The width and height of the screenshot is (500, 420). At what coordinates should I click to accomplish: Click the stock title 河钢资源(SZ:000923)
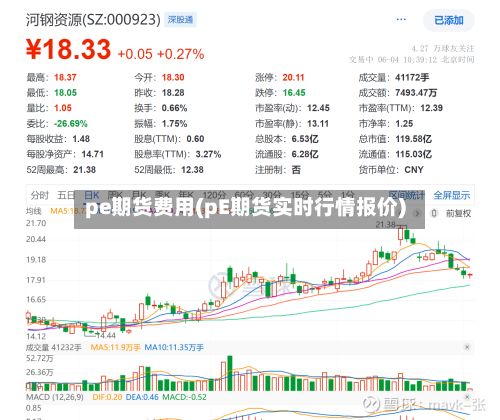click(93, 20)
